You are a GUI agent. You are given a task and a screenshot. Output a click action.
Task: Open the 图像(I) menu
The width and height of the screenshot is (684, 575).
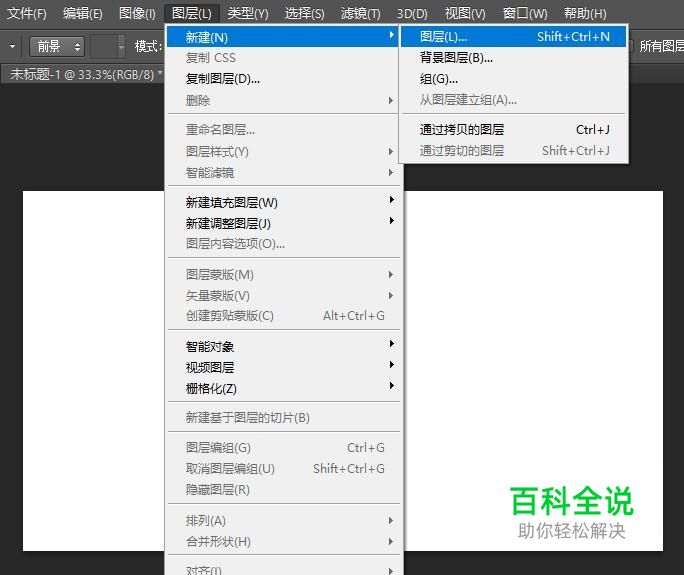(137, 14)
